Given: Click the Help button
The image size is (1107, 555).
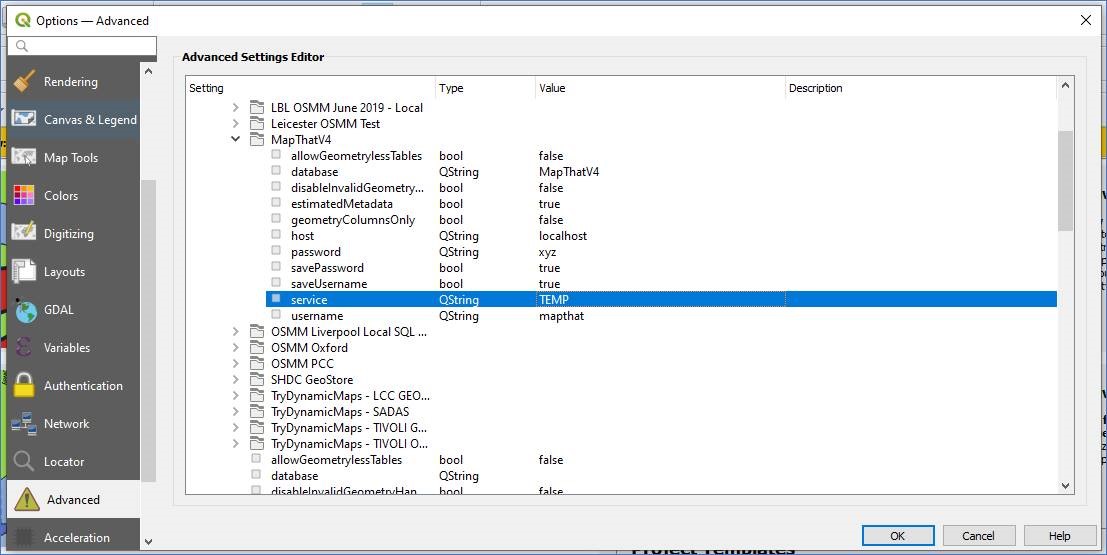Looking at the screenshot, I should coord(1060,536).
